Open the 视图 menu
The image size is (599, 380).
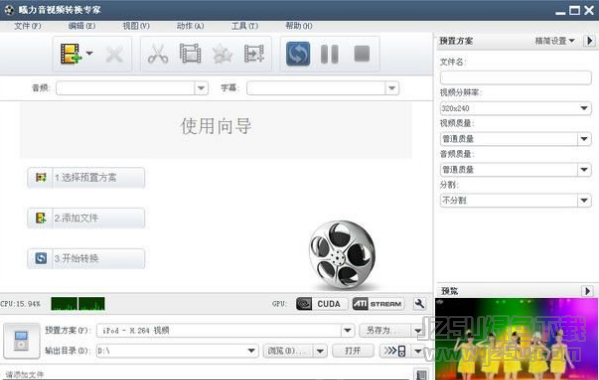[x=136, y=26]
